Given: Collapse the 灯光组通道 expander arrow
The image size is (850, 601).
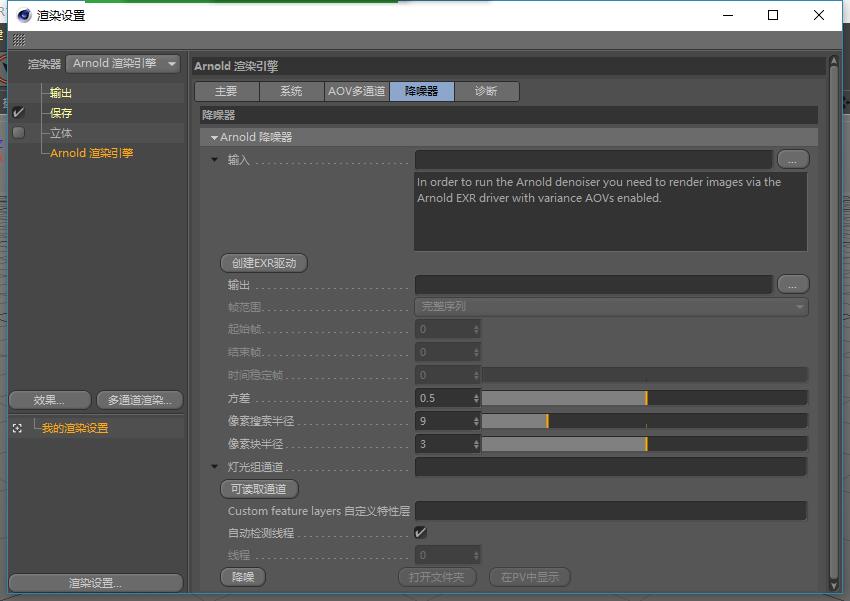Looking at the screenshot, I should pyautogui.click(x=215, y=467).
